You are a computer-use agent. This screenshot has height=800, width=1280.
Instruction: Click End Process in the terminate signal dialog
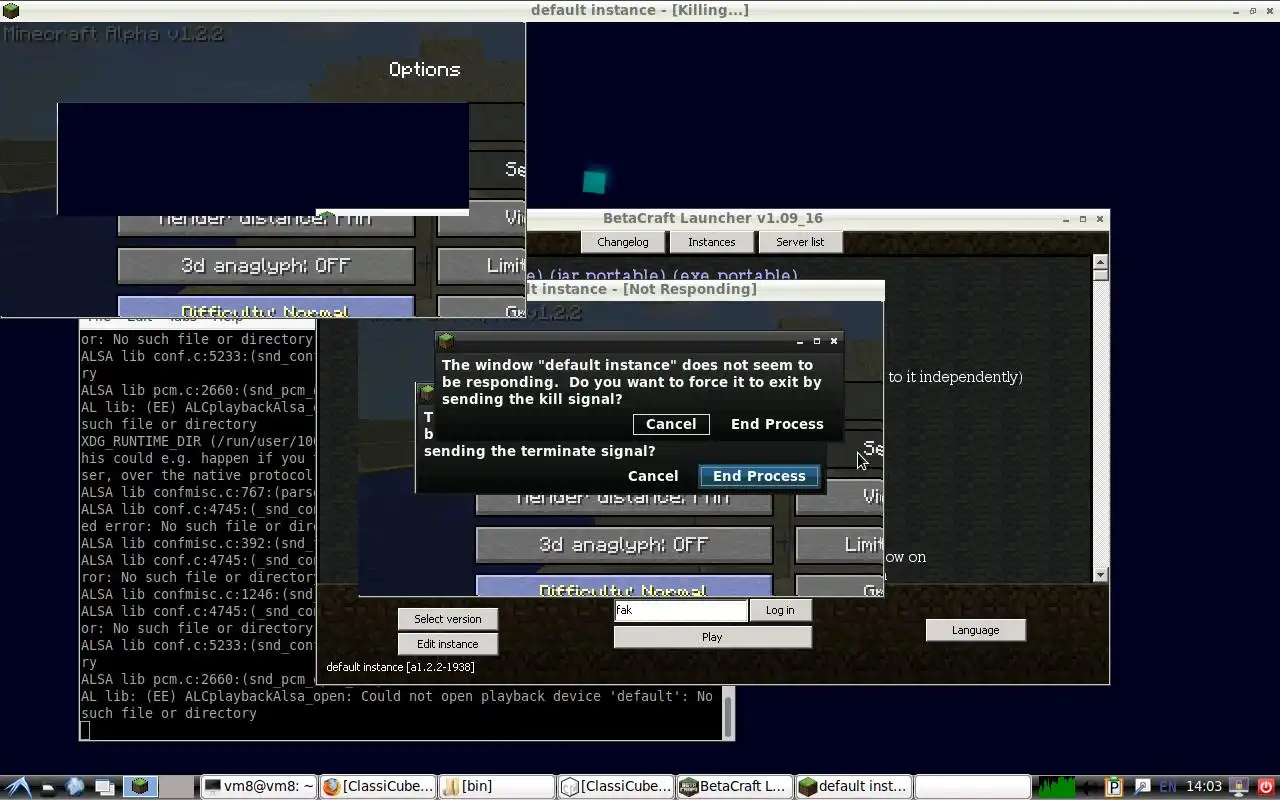(759, 476)
